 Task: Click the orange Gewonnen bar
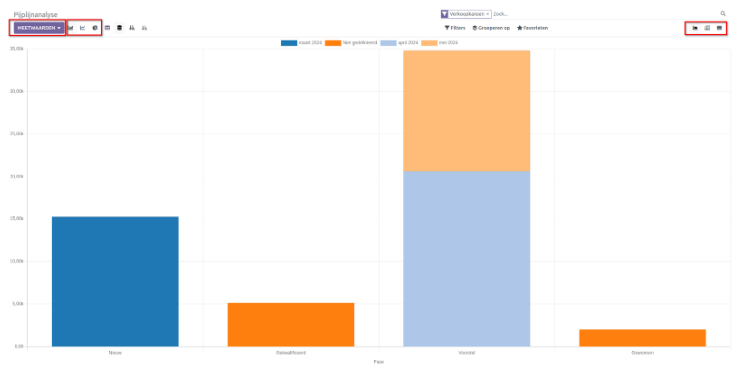coord(642,338)
